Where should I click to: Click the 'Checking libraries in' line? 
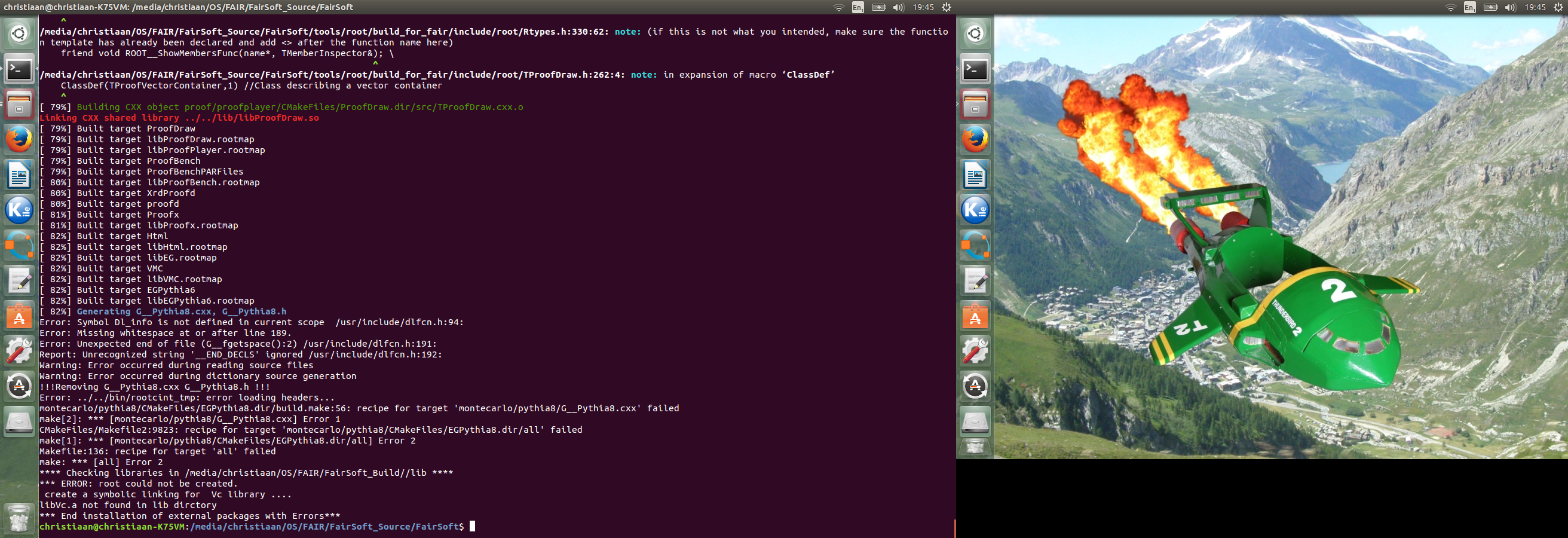pyautogui.click(x=246, y=473)
